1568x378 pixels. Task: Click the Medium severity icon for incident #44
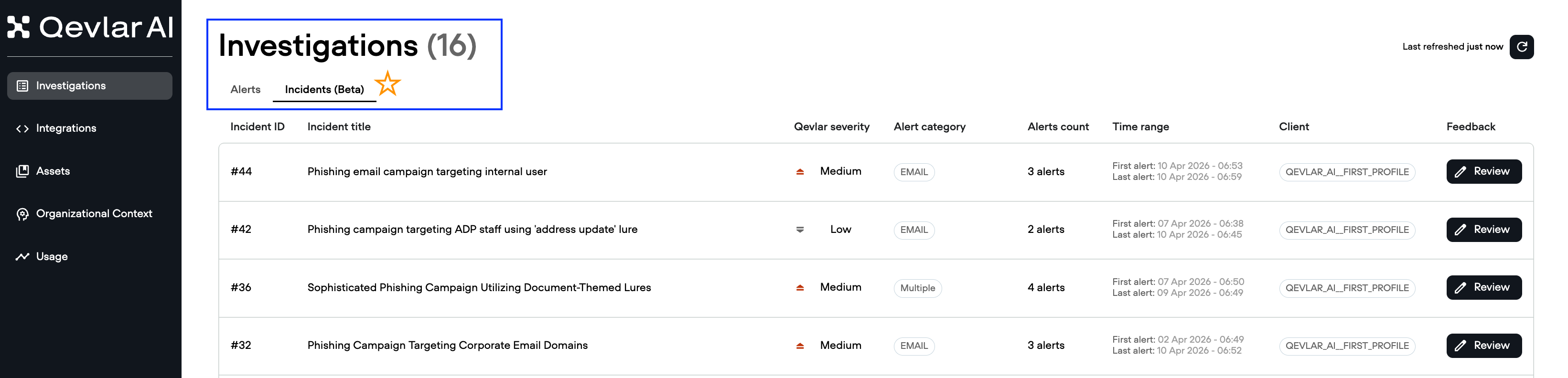pyautogui.click(x=799, y=171)
